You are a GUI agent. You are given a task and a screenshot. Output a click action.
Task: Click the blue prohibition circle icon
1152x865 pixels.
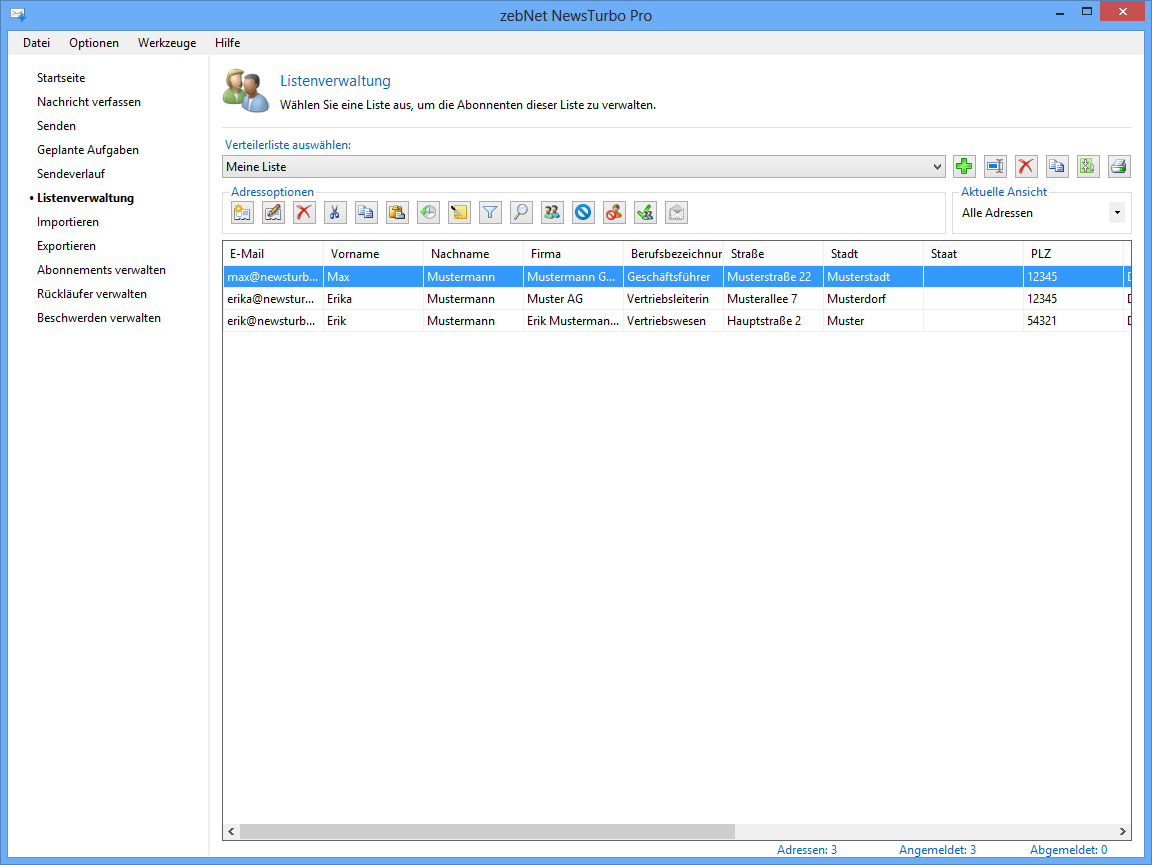click(583, 213)
